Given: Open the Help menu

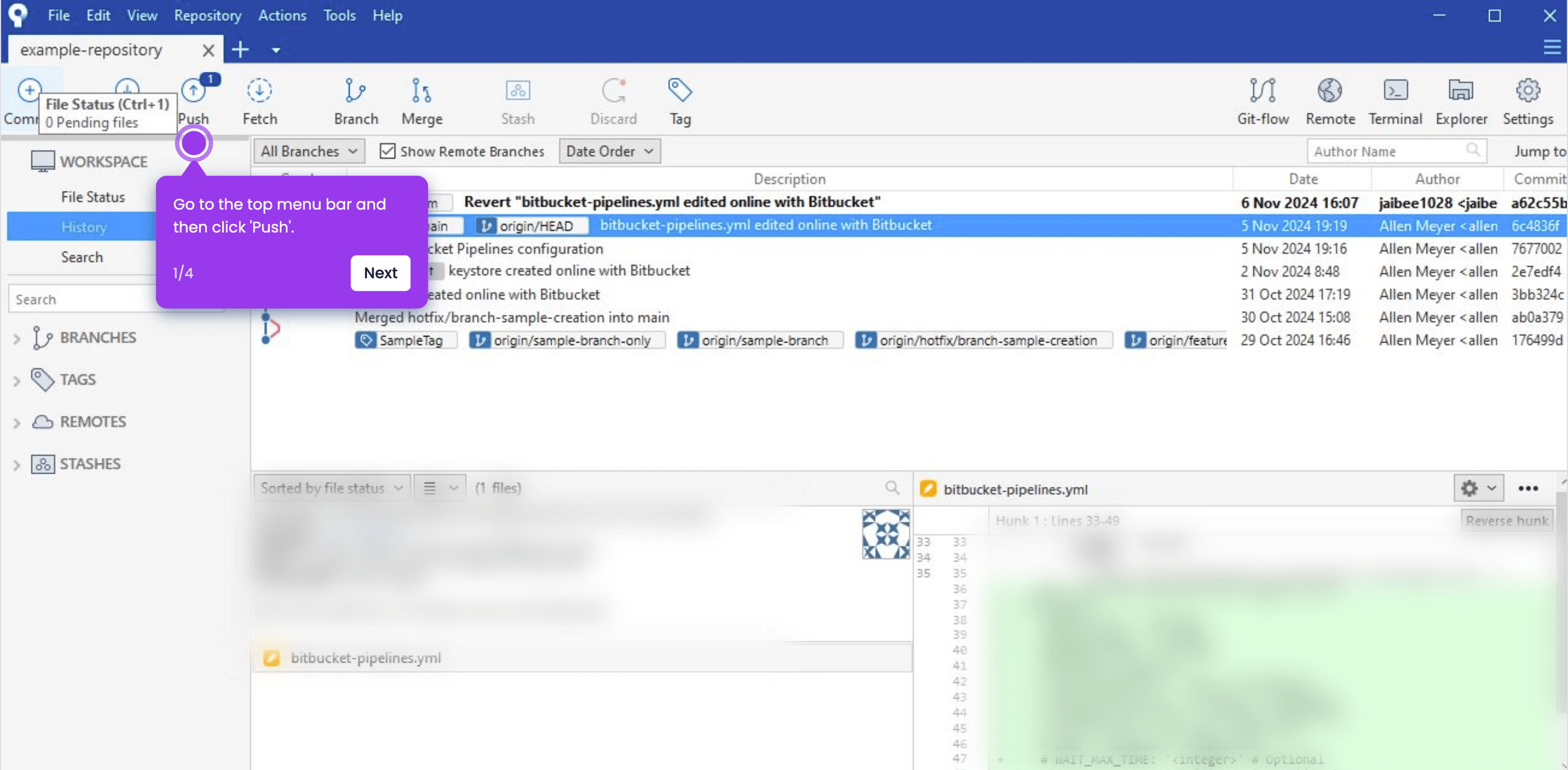Looking at the screenshot, I should point(387,15).
